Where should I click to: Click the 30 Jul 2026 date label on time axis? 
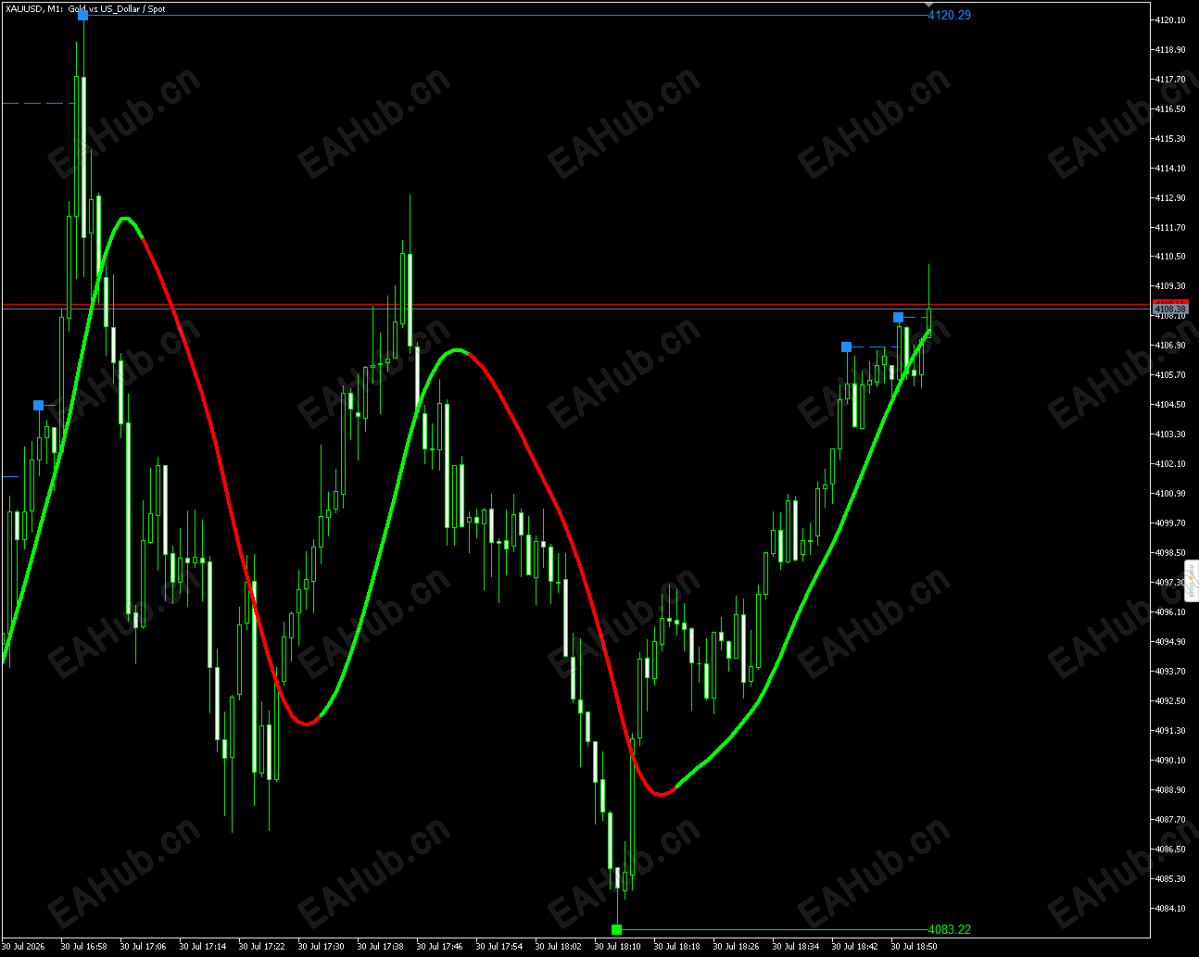click(x=24, y=946)
